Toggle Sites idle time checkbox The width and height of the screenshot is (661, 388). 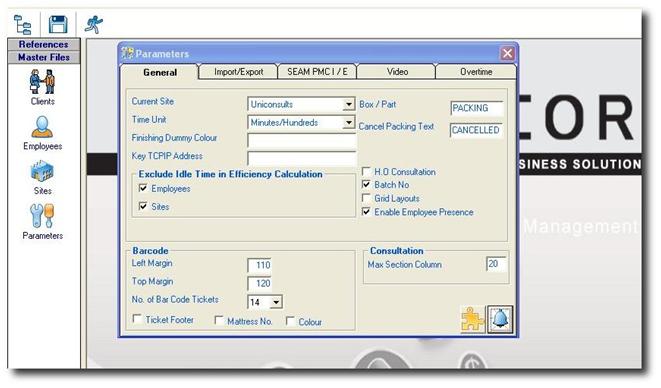143,206
